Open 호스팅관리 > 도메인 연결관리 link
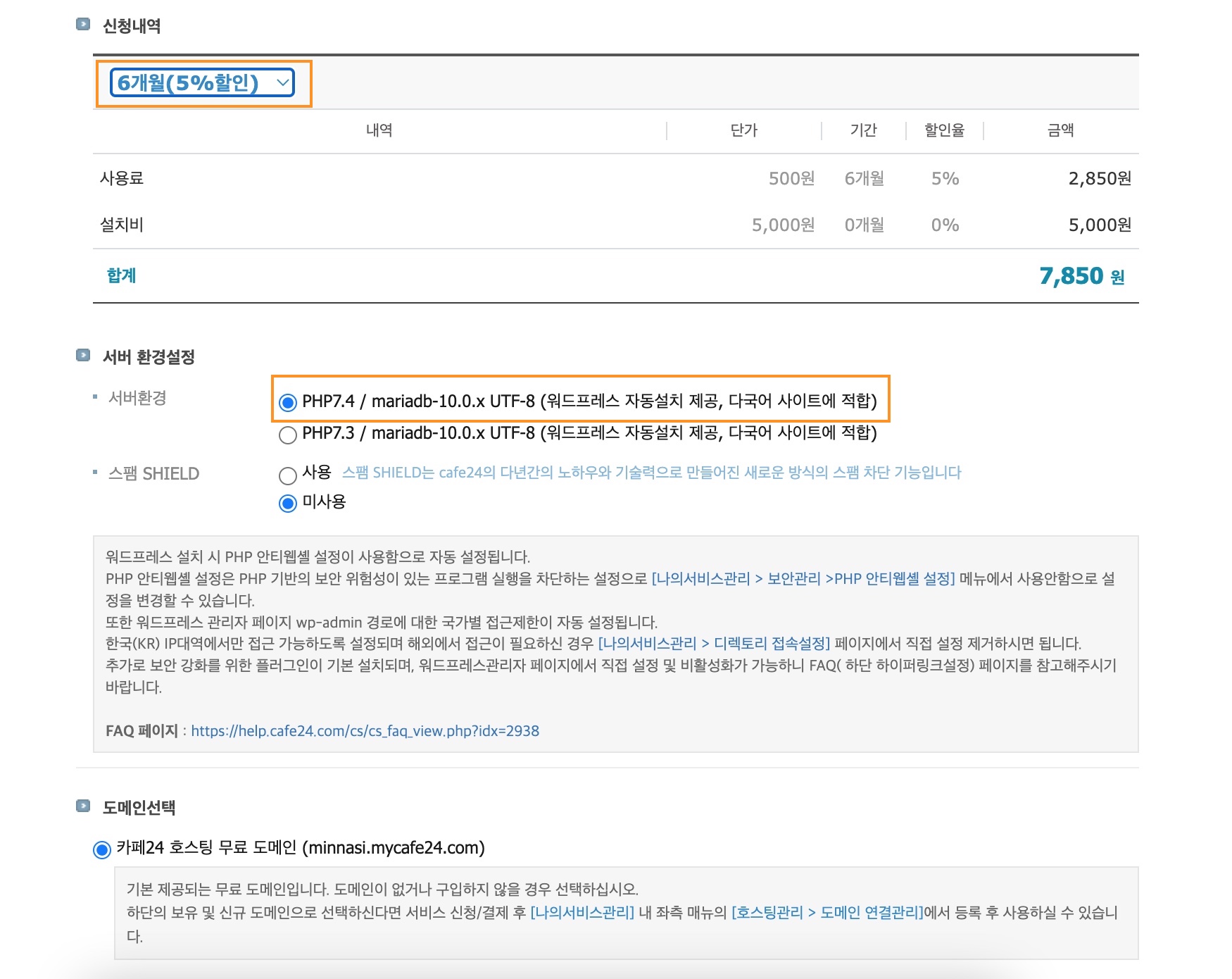The image size is (1232, 979). [x=827, y=913]
